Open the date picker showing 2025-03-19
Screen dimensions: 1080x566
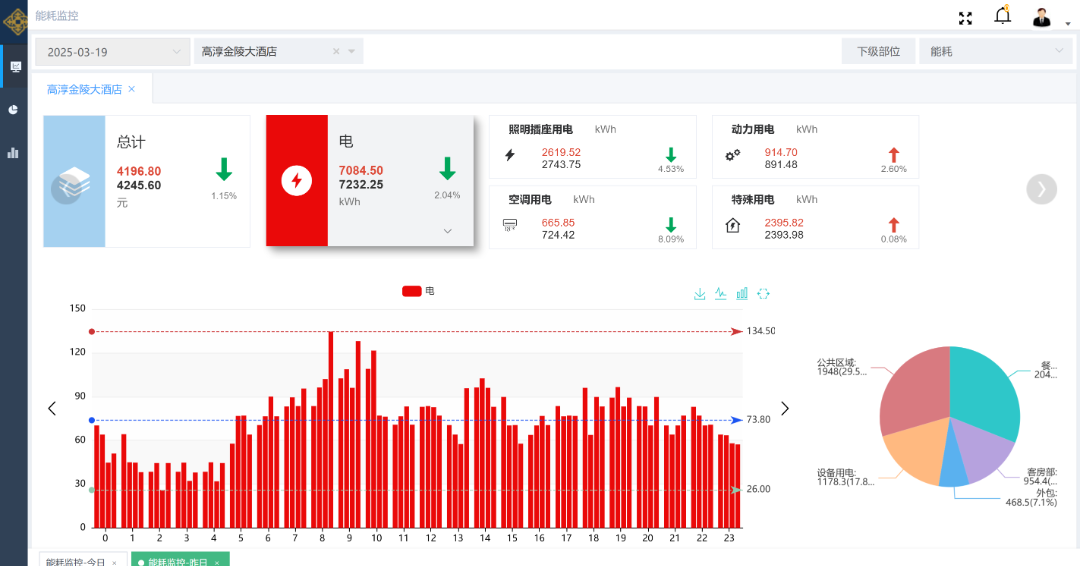[x=113, y=52]
